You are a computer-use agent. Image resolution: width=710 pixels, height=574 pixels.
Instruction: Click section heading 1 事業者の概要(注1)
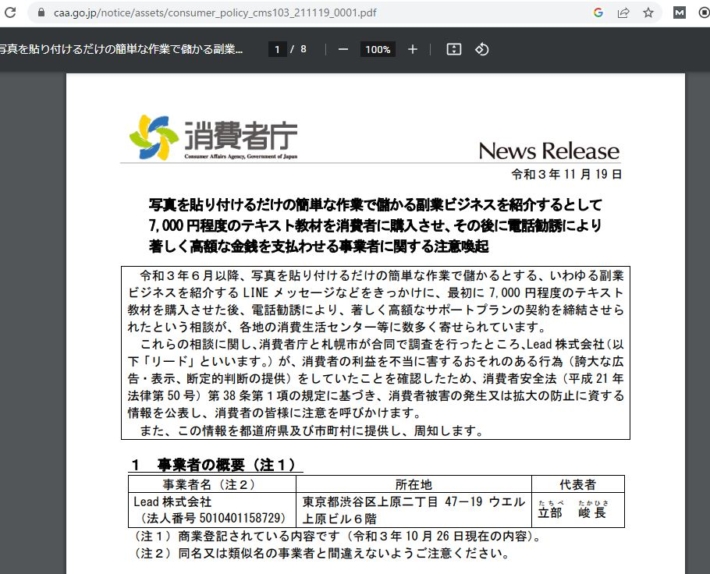[214, 465]
